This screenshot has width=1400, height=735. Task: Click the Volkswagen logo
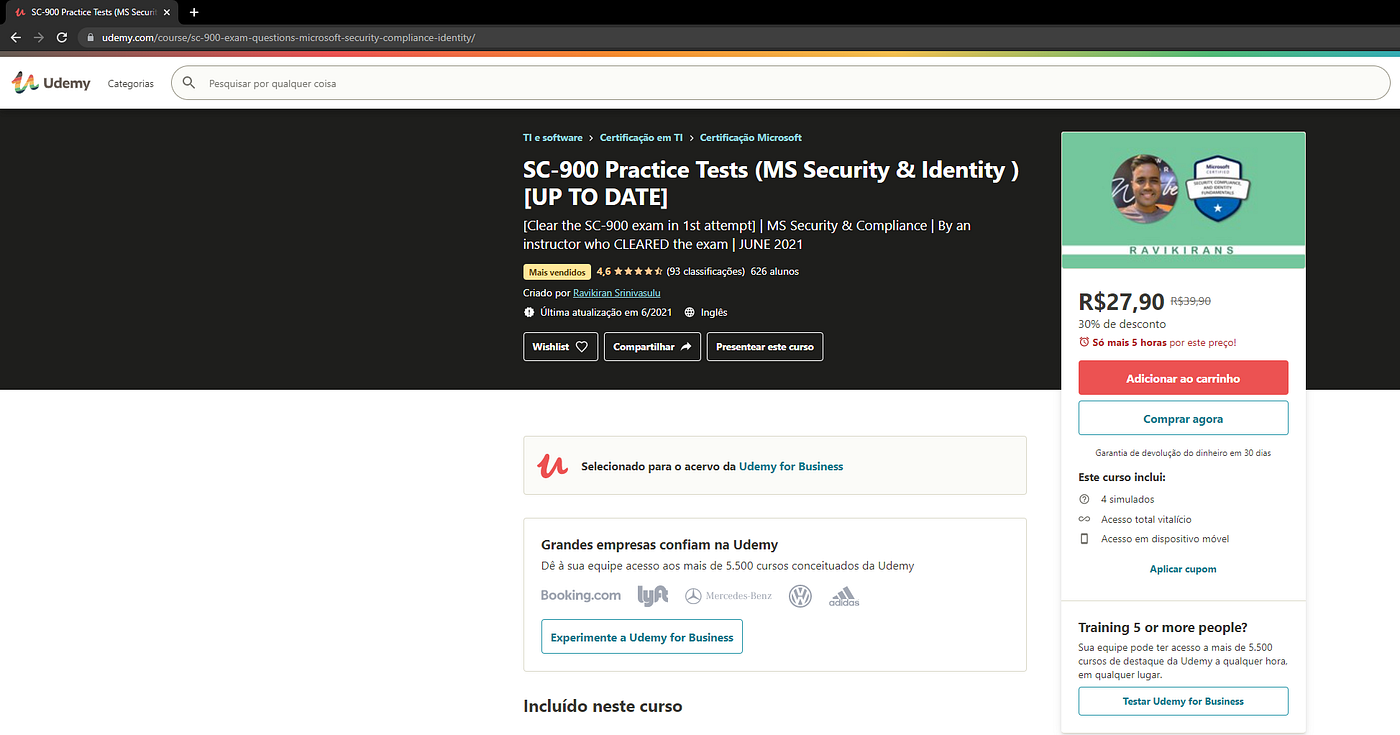pos(800,596)
